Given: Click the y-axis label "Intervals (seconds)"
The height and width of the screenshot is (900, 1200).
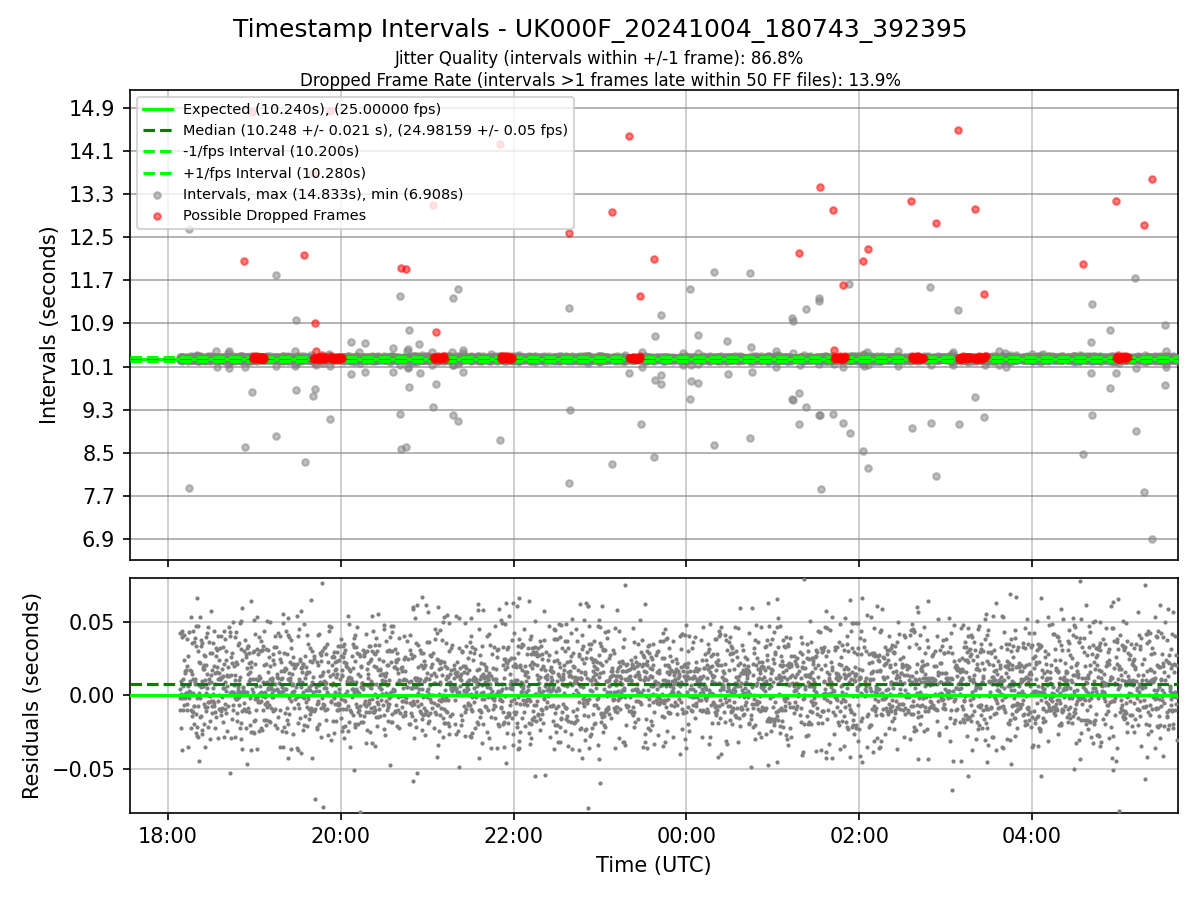Looking at the screenshot, I should click(x=49, y=325).
